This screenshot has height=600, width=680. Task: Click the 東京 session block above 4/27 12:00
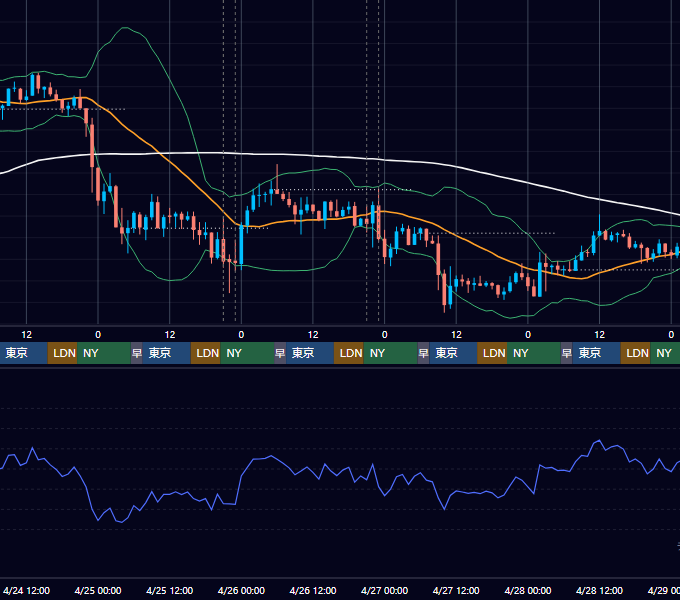[x=453, y=353]
